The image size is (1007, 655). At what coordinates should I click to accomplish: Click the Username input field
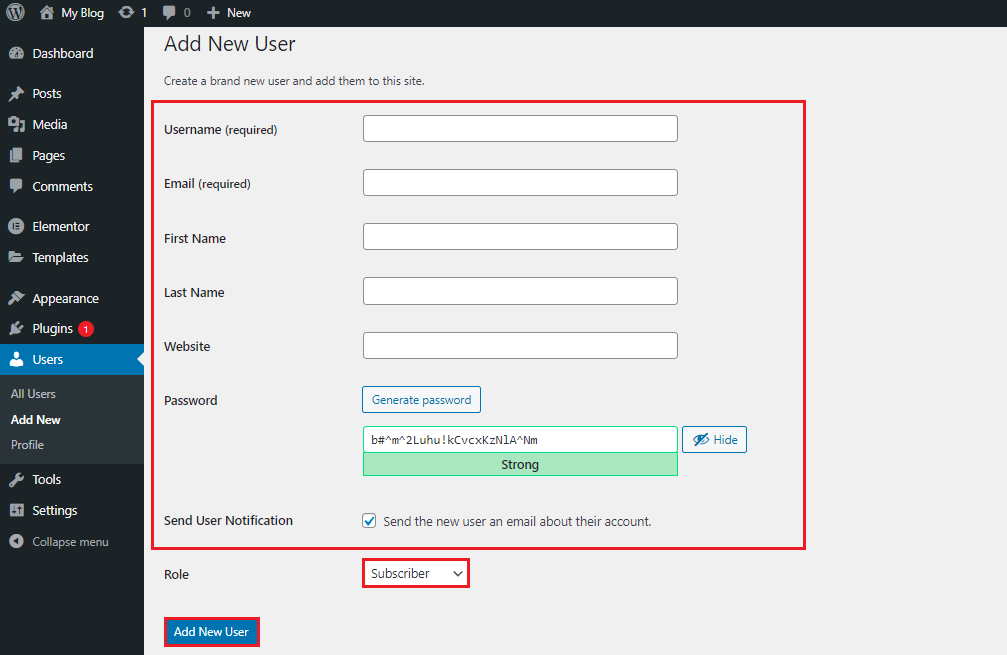pyautogui.click(x=520, y=128)
